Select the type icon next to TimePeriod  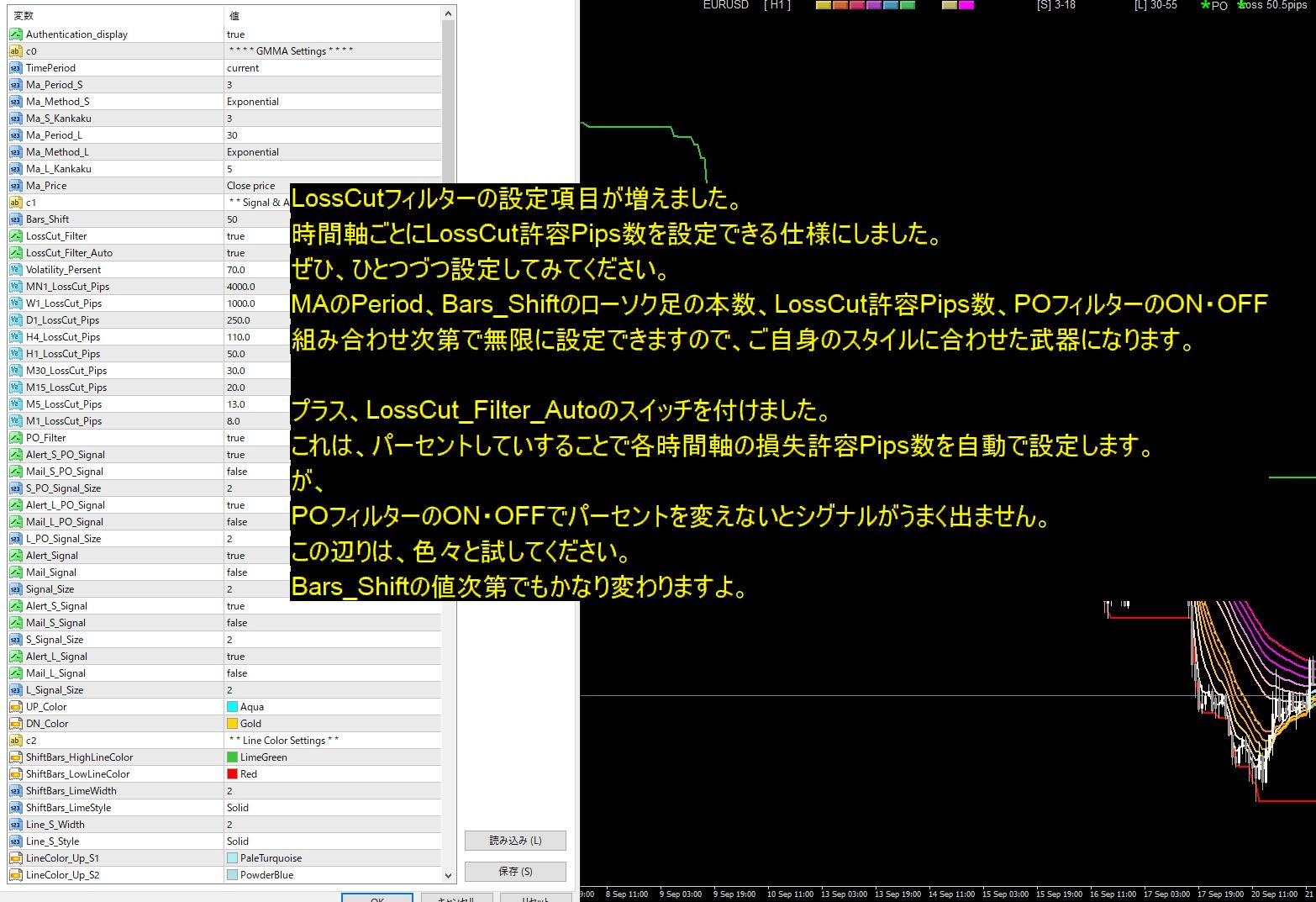15,68
